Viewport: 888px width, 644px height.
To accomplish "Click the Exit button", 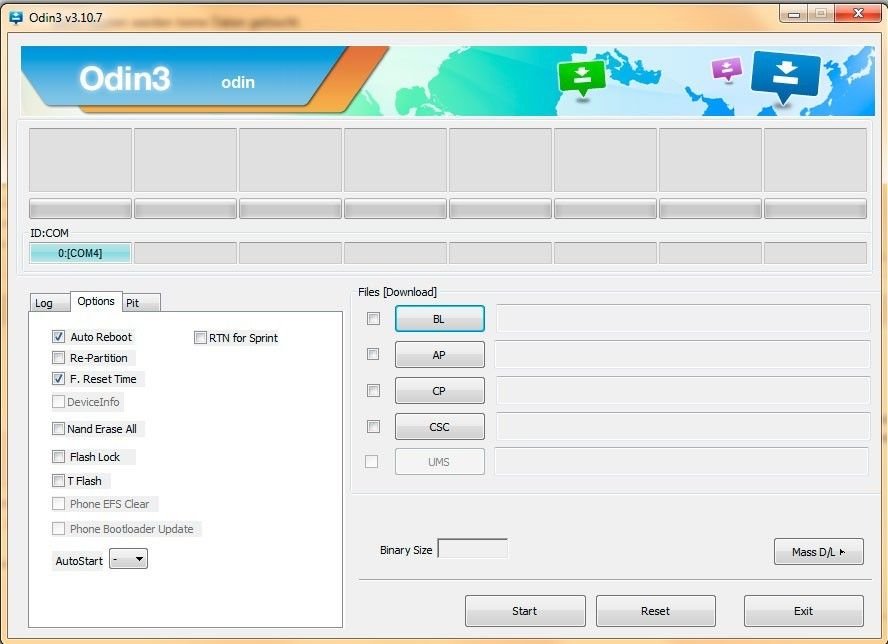I will point(804,611).
